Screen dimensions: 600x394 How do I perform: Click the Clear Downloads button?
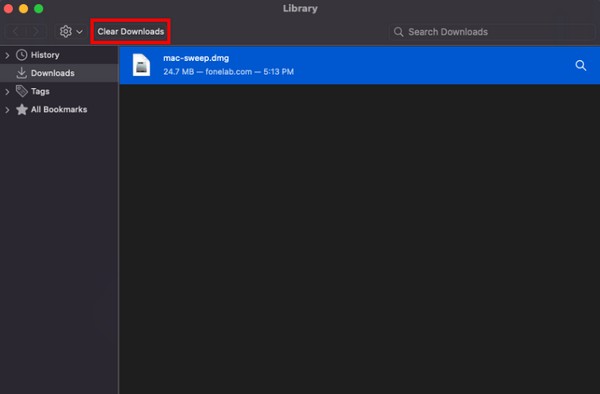[130, 31]
